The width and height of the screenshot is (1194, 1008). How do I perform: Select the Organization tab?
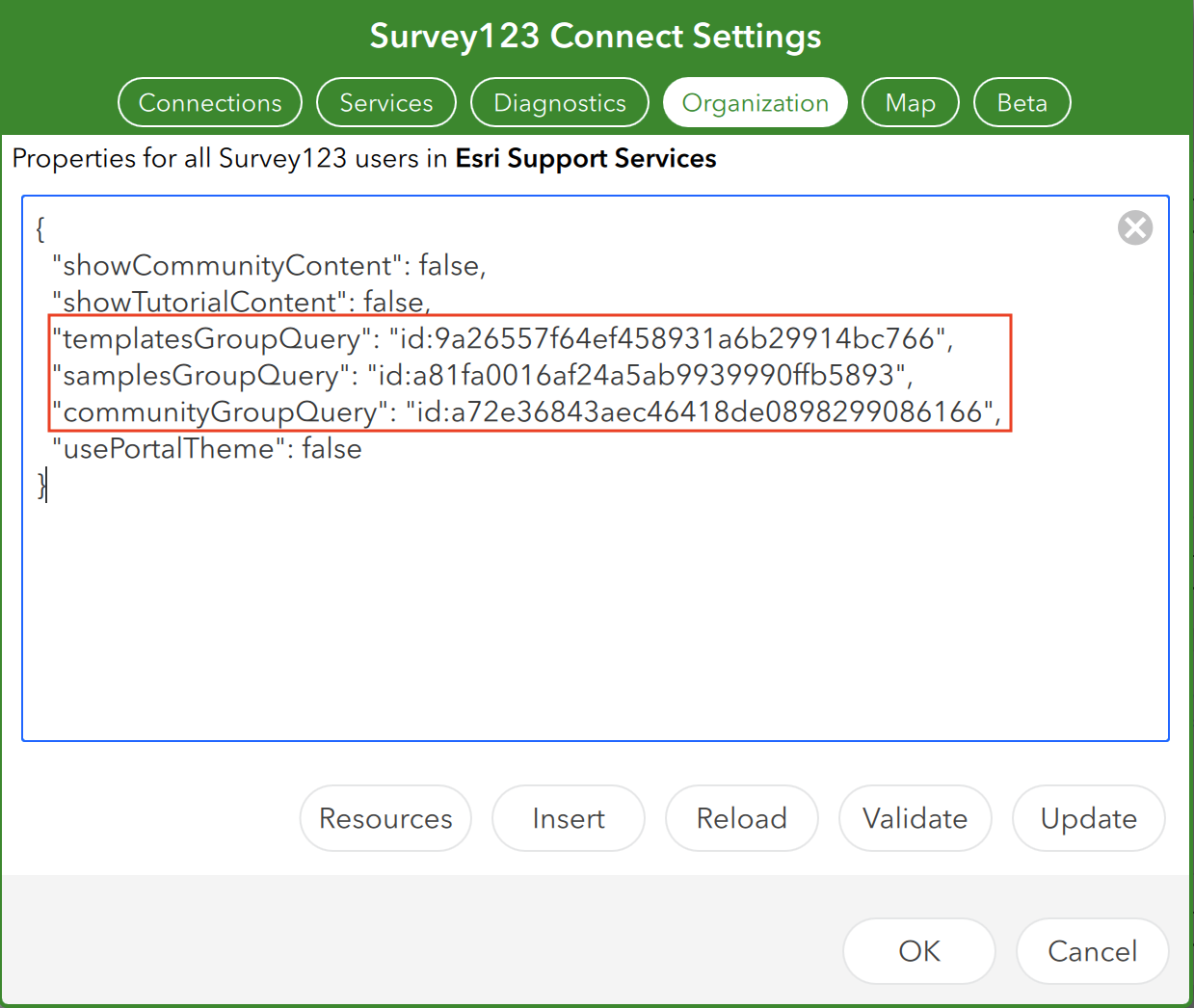(756, 102)
